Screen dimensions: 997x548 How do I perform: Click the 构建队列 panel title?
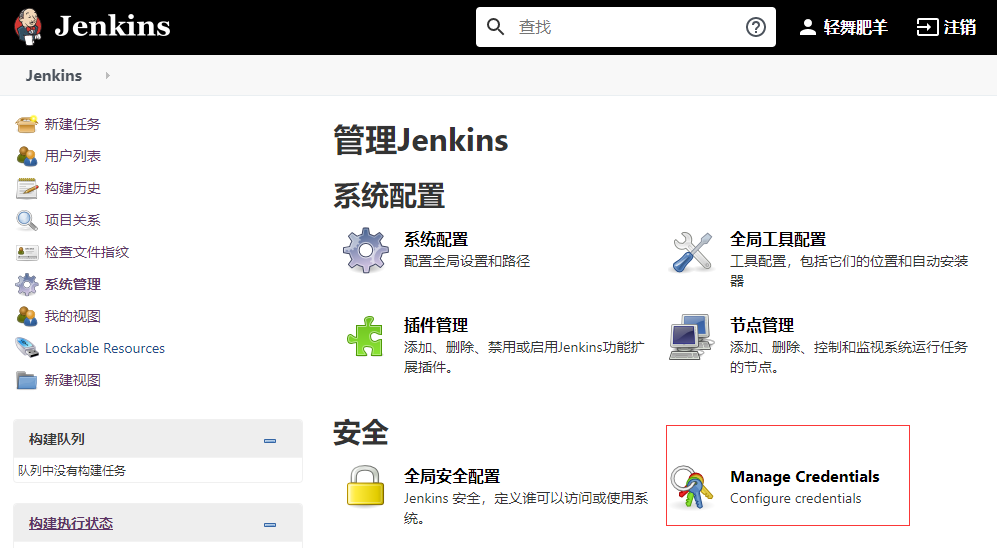(57, 439)
